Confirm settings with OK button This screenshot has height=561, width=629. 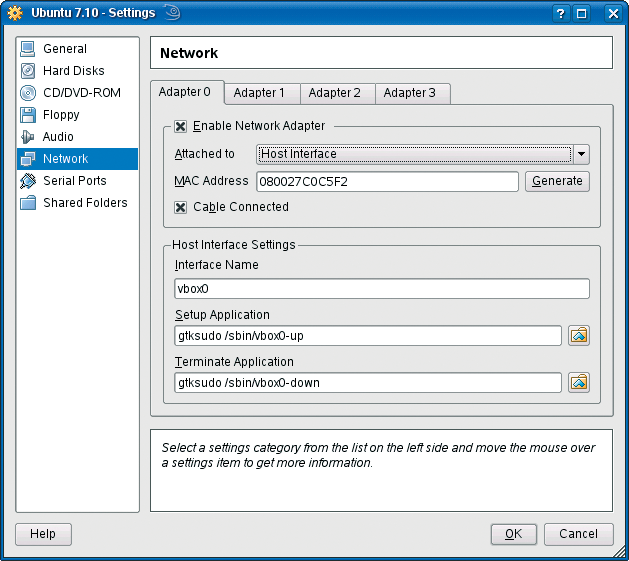point(513,534)
